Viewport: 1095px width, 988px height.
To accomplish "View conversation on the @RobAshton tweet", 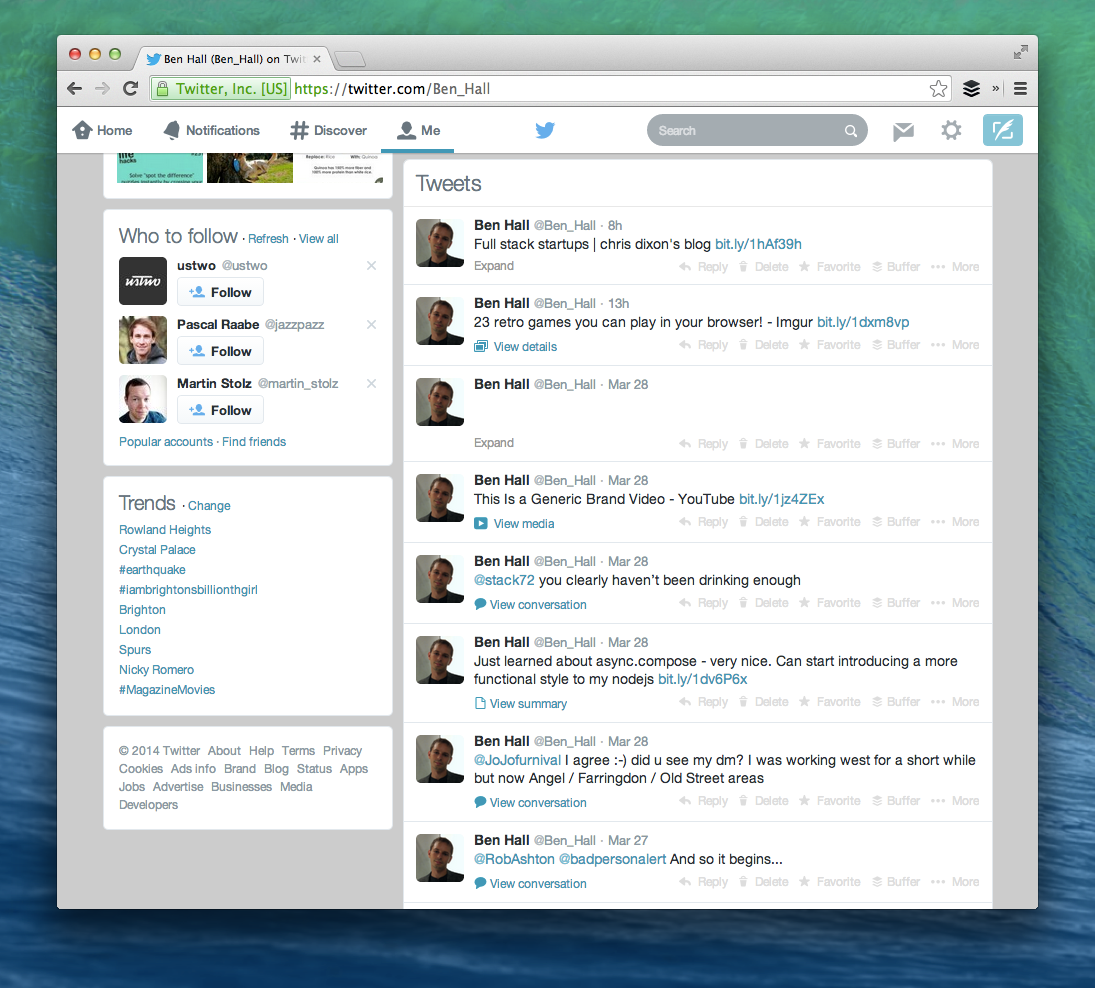I will pos(530,884).
